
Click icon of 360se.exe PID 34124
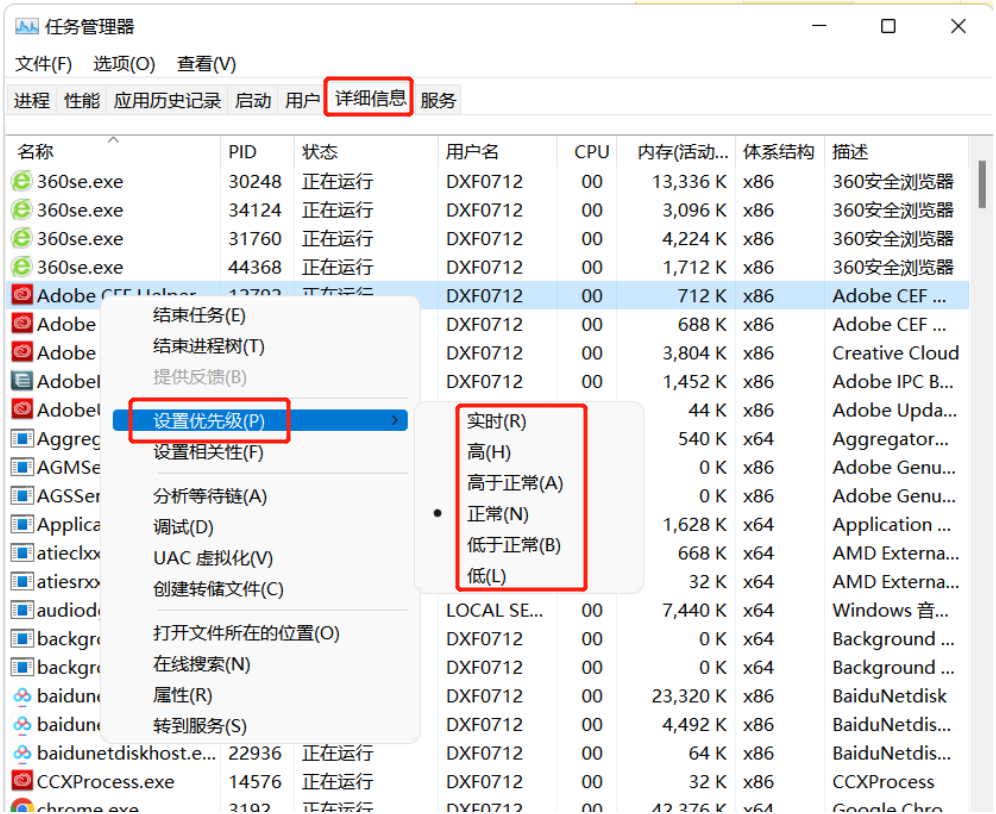coord(22,210)
